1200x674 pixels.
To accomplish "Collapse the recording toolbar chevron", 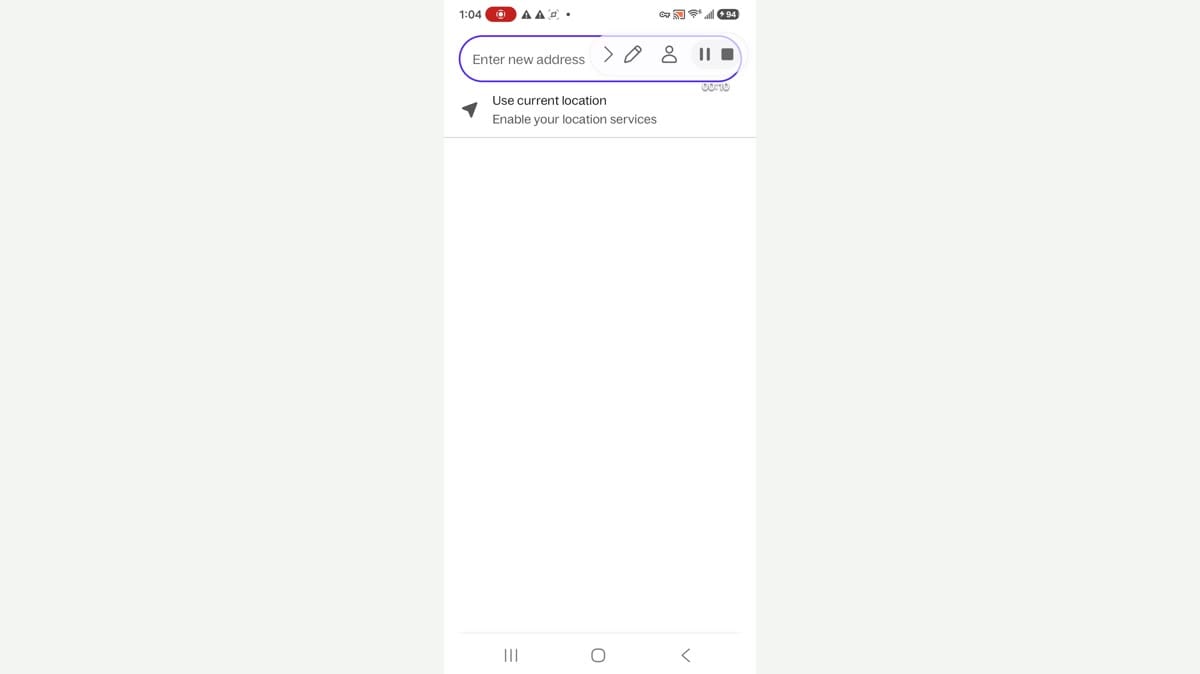I will (x=608, y=54).
